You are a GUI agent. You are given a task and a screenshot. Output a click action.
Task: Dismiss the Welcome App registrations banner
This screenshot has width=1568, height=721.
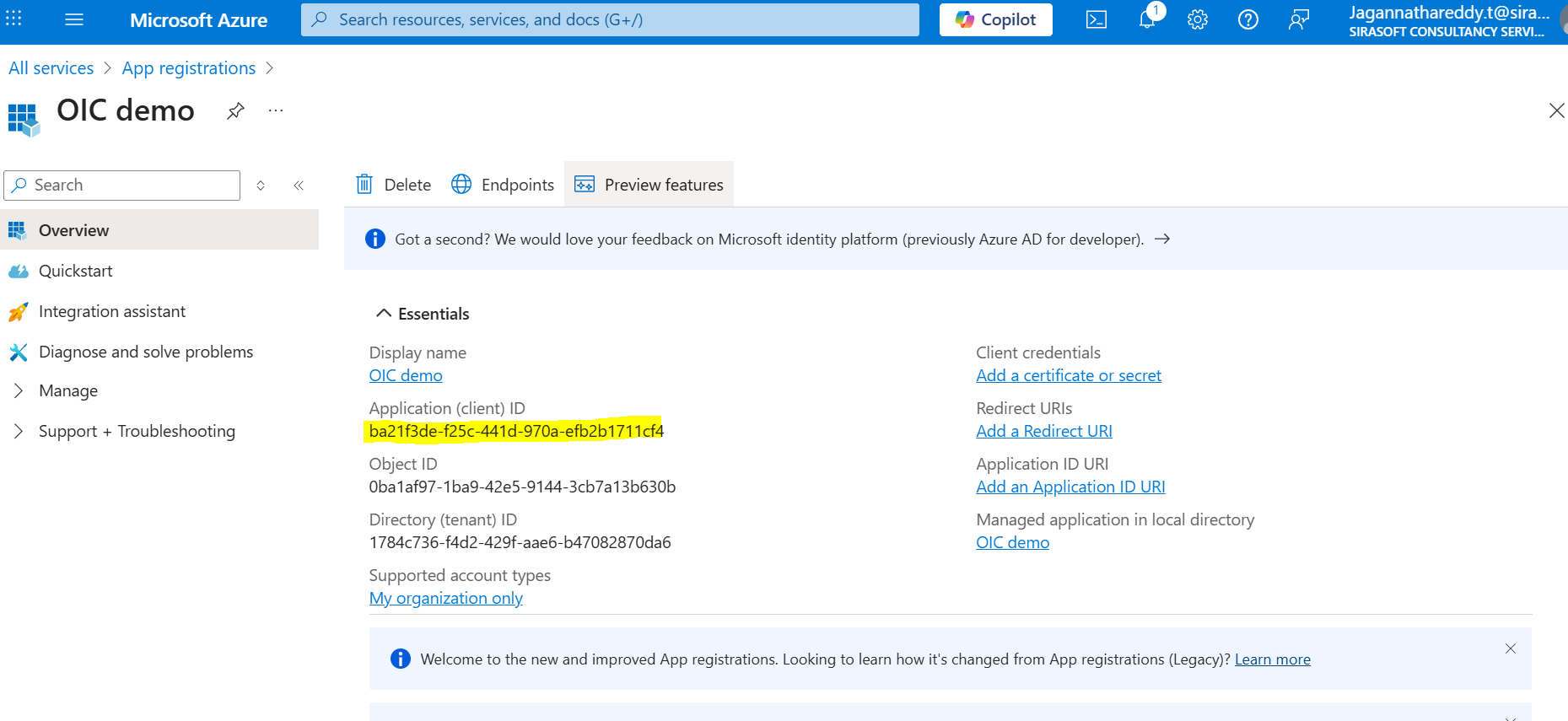(1510, 648)
